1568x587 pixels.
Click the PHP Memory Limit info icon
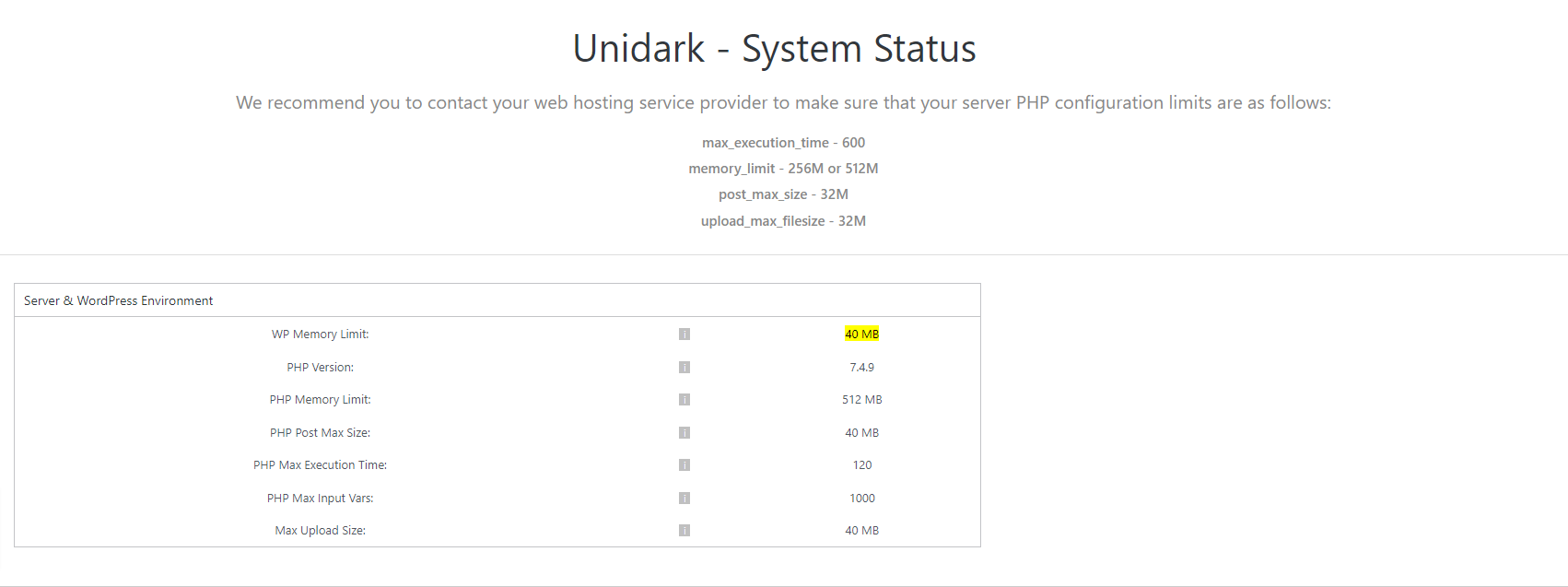[x=685, y=400]
